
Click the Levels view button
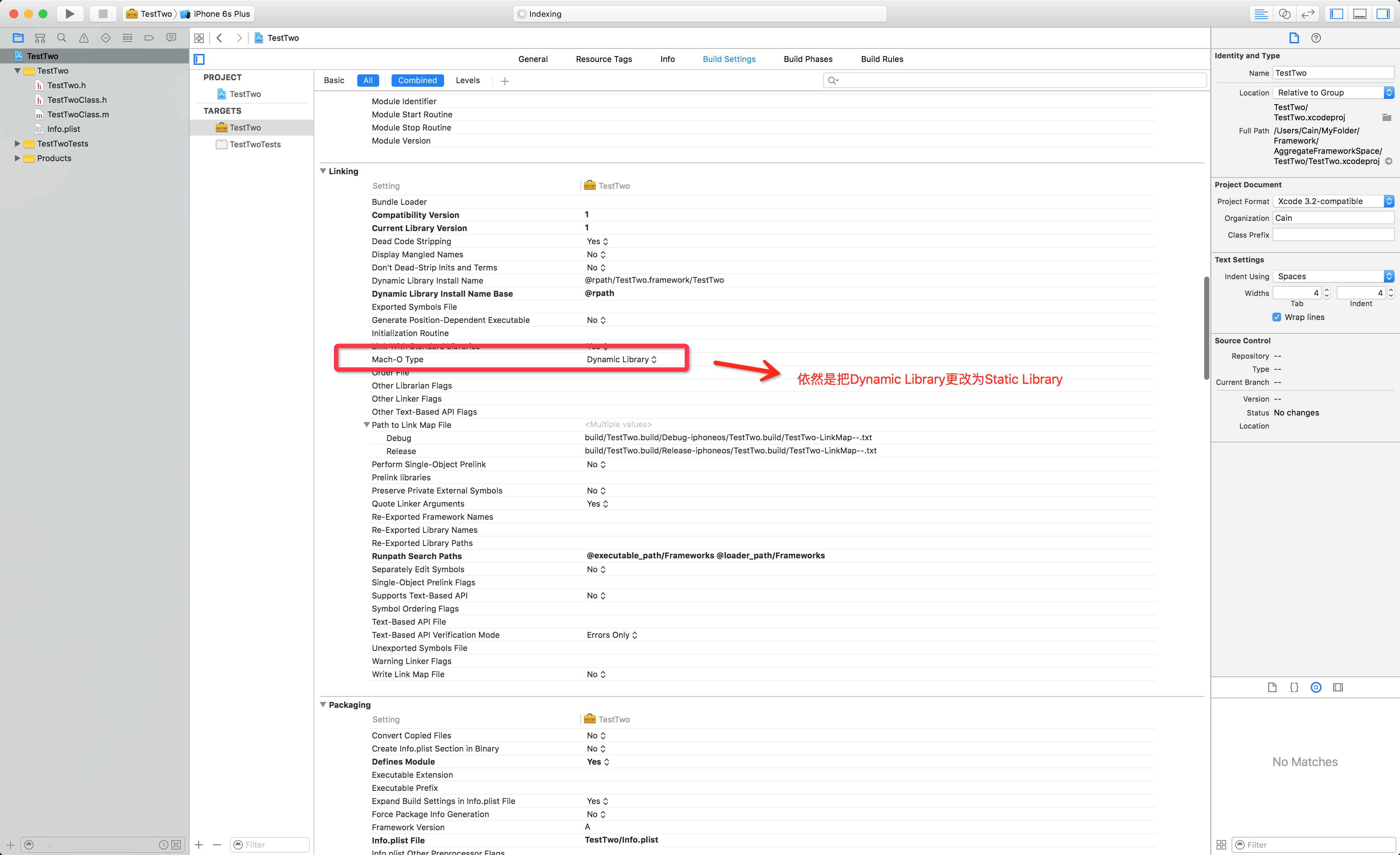(467, 80)
